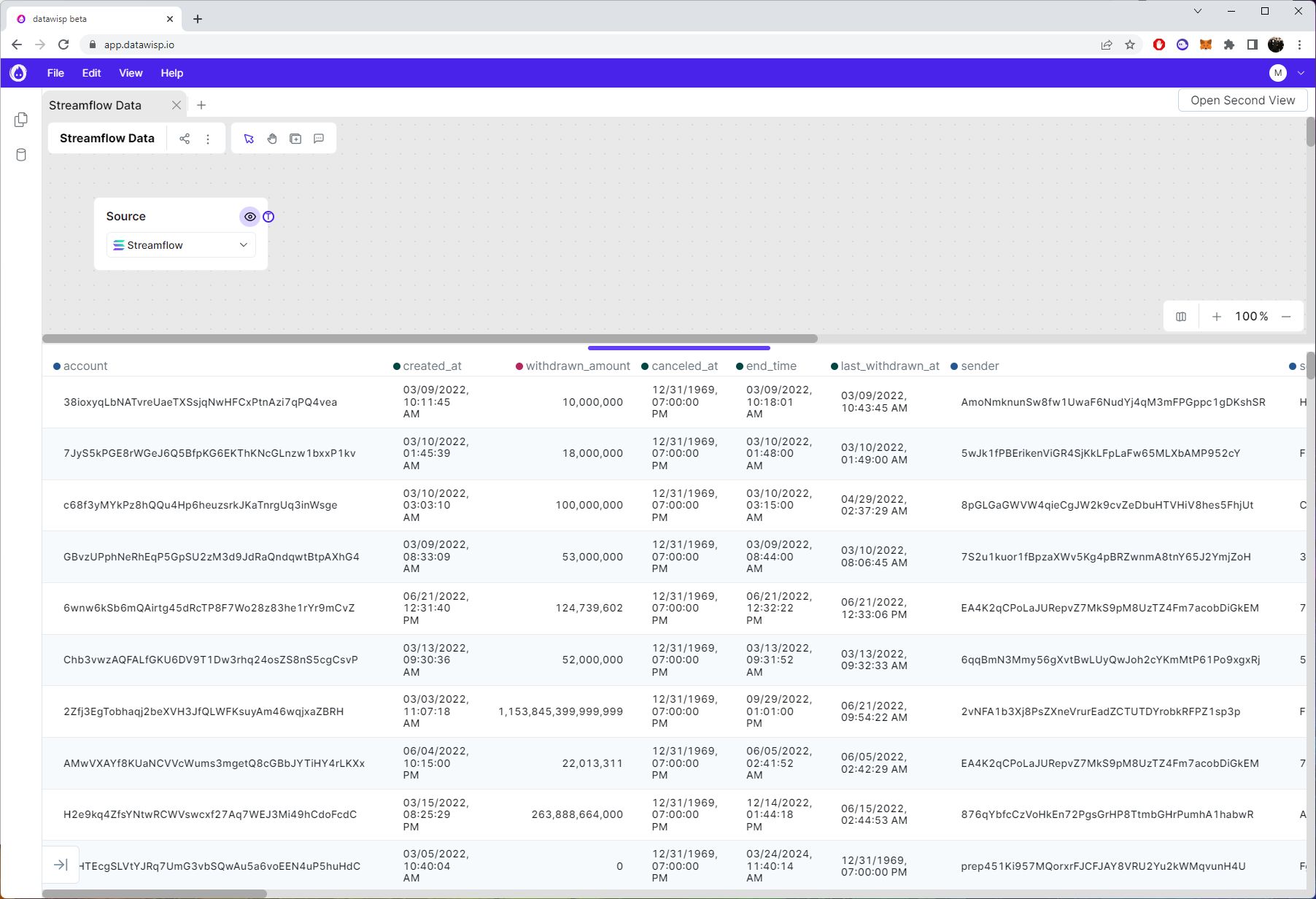Image resolution: width=1316 pixels, height=899 pixels.
Task: Click the account column header
Action: point(85,366)
